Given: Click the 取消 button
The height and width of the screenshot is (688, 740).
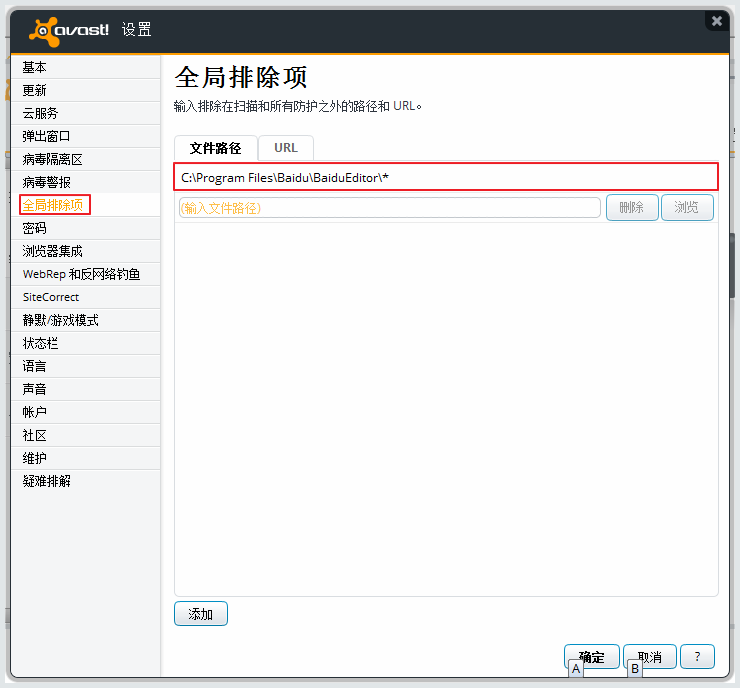Looking at the screenshot, I should click(x=650, y=656).
